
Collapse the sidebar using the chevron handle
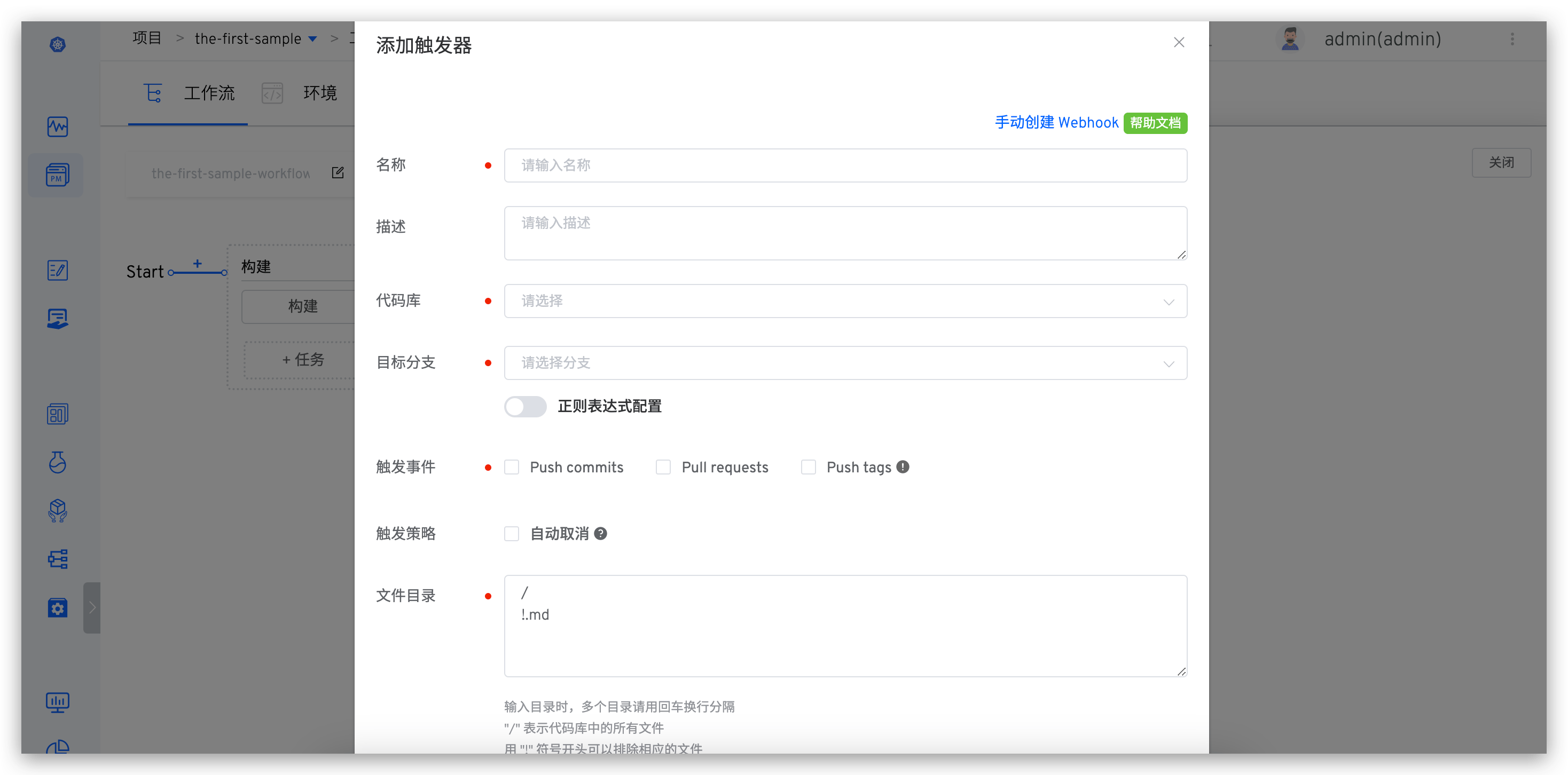tap(92, 607)
